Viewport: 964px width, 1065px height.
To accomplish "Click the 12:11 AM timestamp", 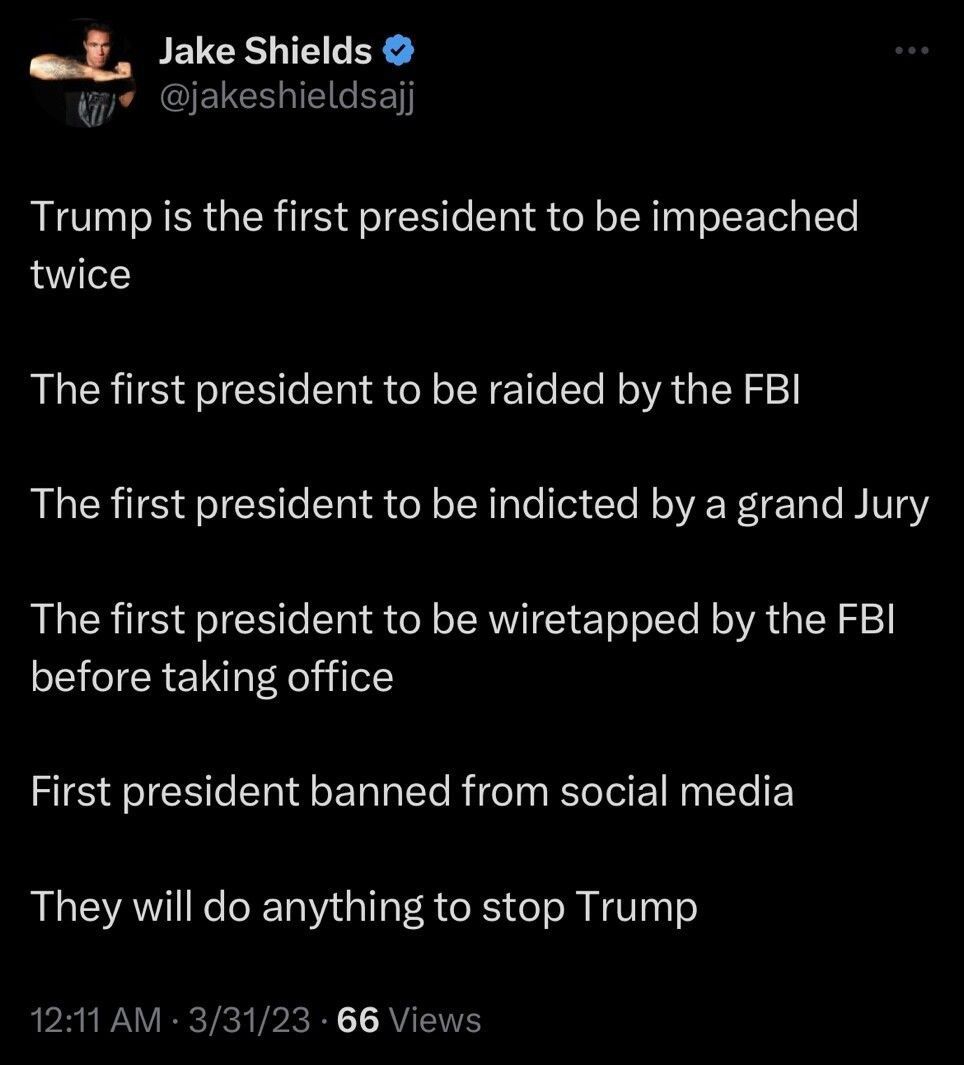I will [x=96, y=1020].
